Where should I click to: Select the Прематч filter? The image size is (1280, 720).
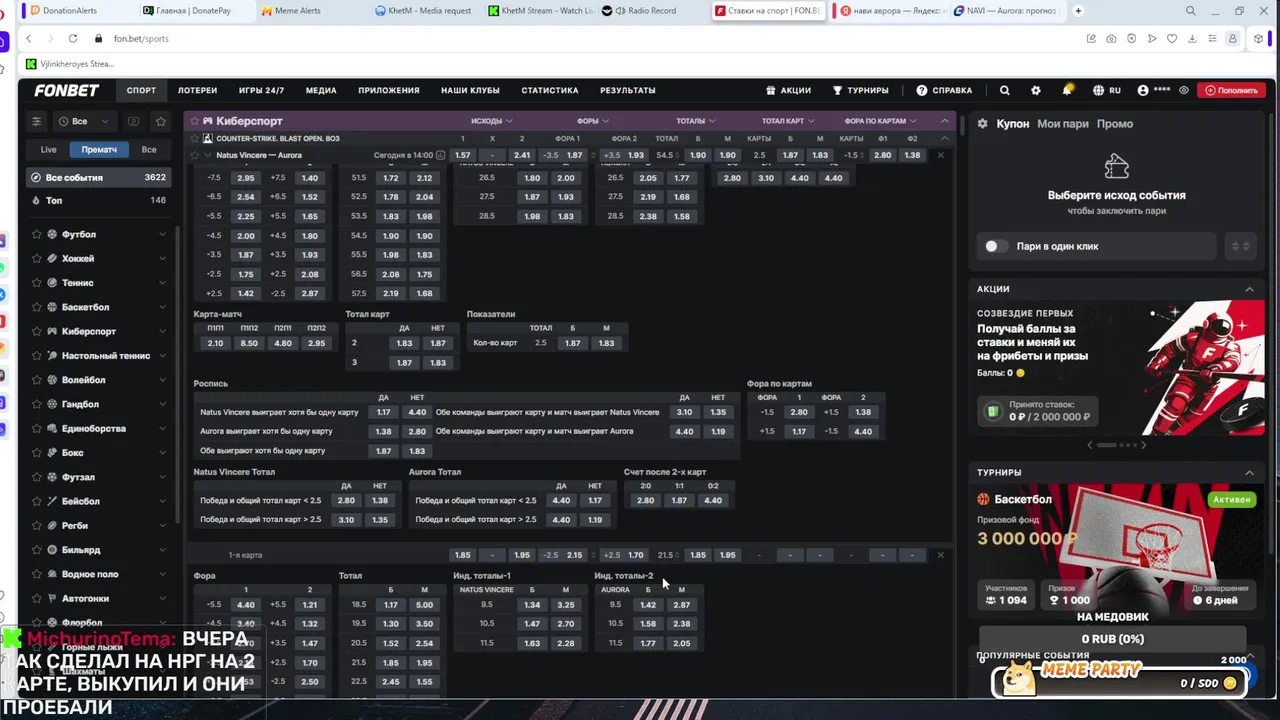(x=99, y=149)
